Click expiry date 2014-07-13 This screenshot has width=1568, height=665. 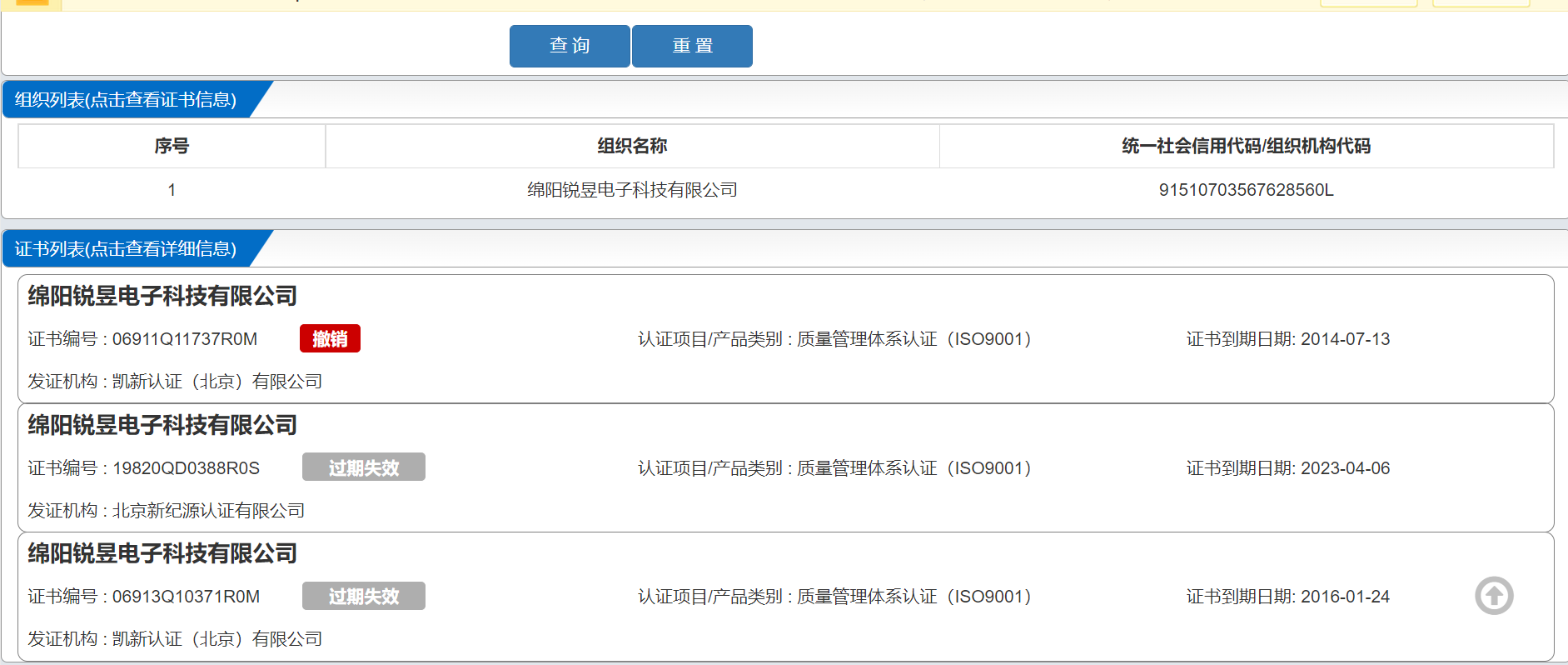tap(1346, 339)
